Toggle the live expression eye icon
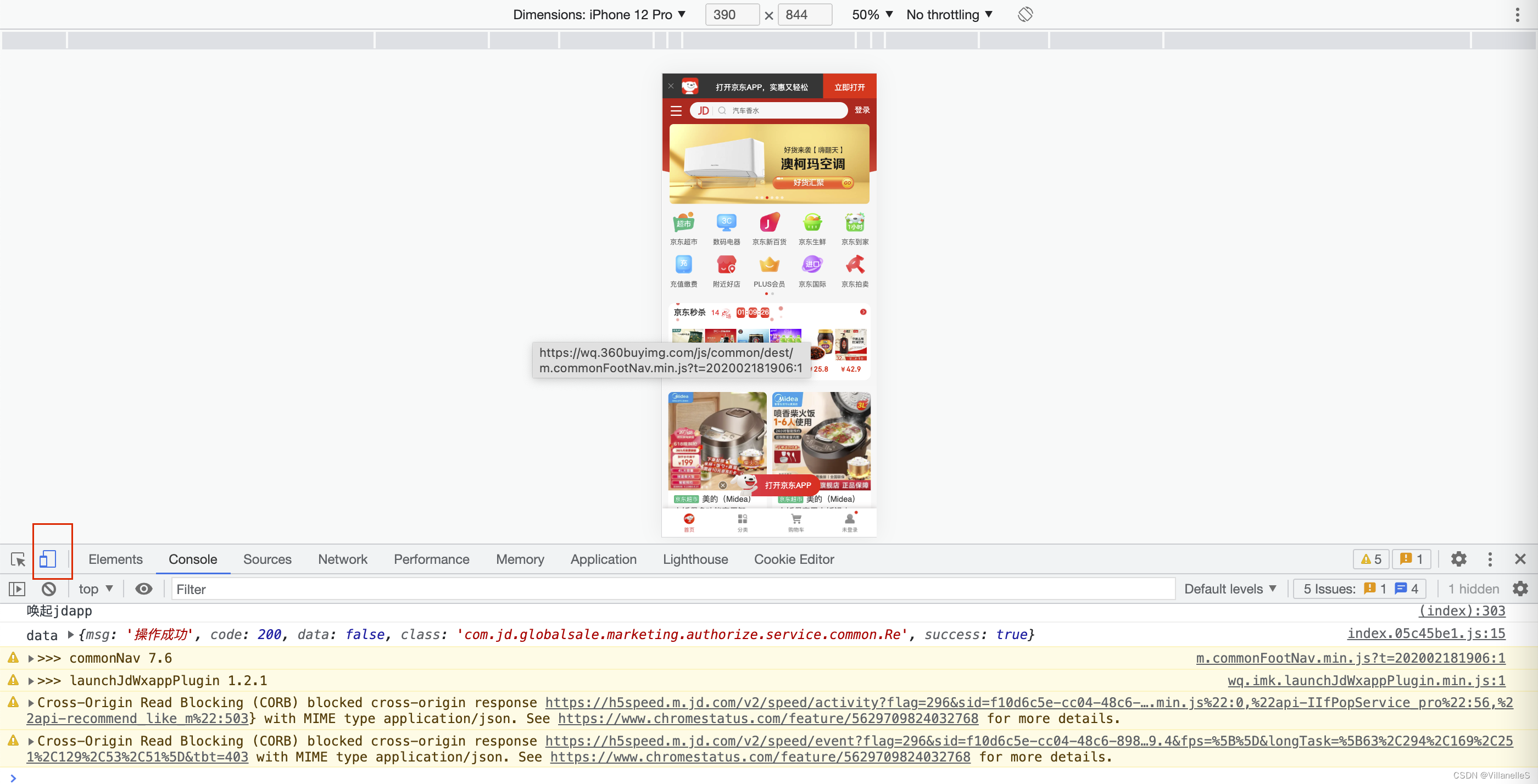 pyautogui.click(x=143, y=589)
